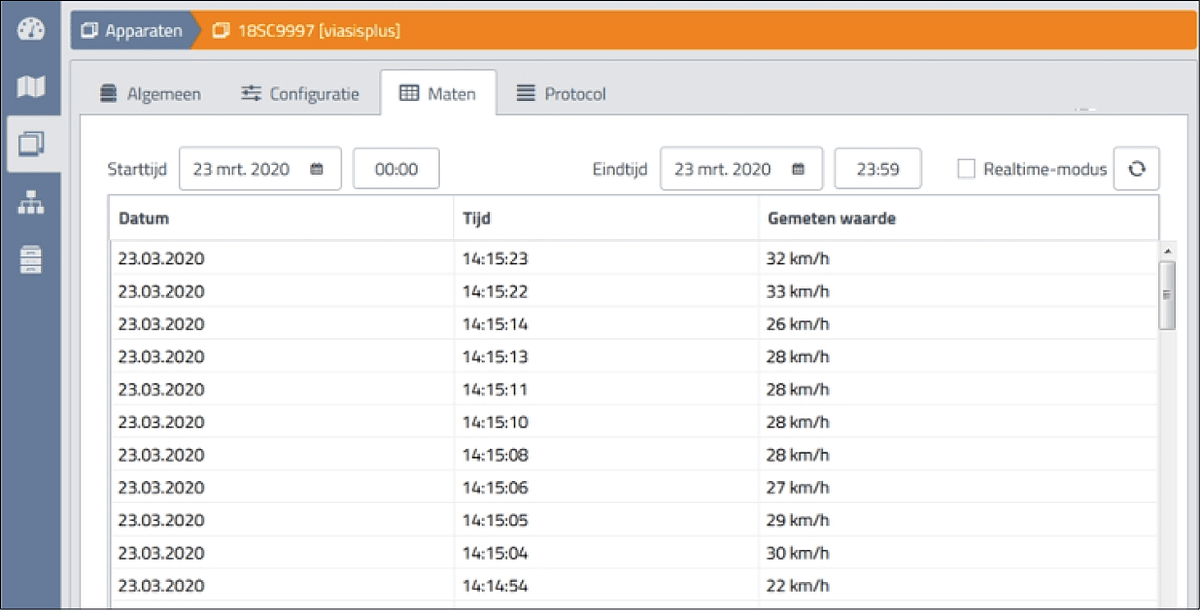Enable the Realtime-modus checkbox
The height and width of the screenshot is (610, 1200).
(x=966, y=169)
